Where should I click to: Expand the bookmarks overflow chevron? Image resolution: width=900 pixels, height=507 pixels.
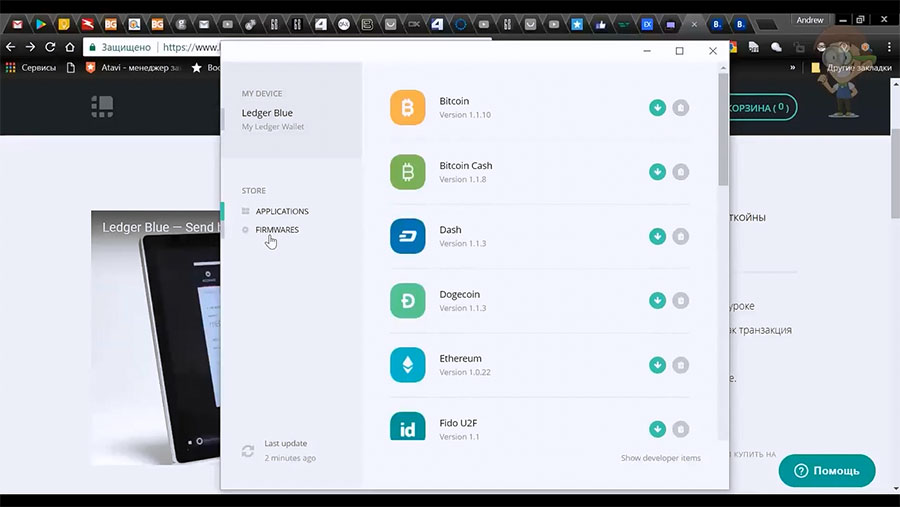tap(793, 68)
